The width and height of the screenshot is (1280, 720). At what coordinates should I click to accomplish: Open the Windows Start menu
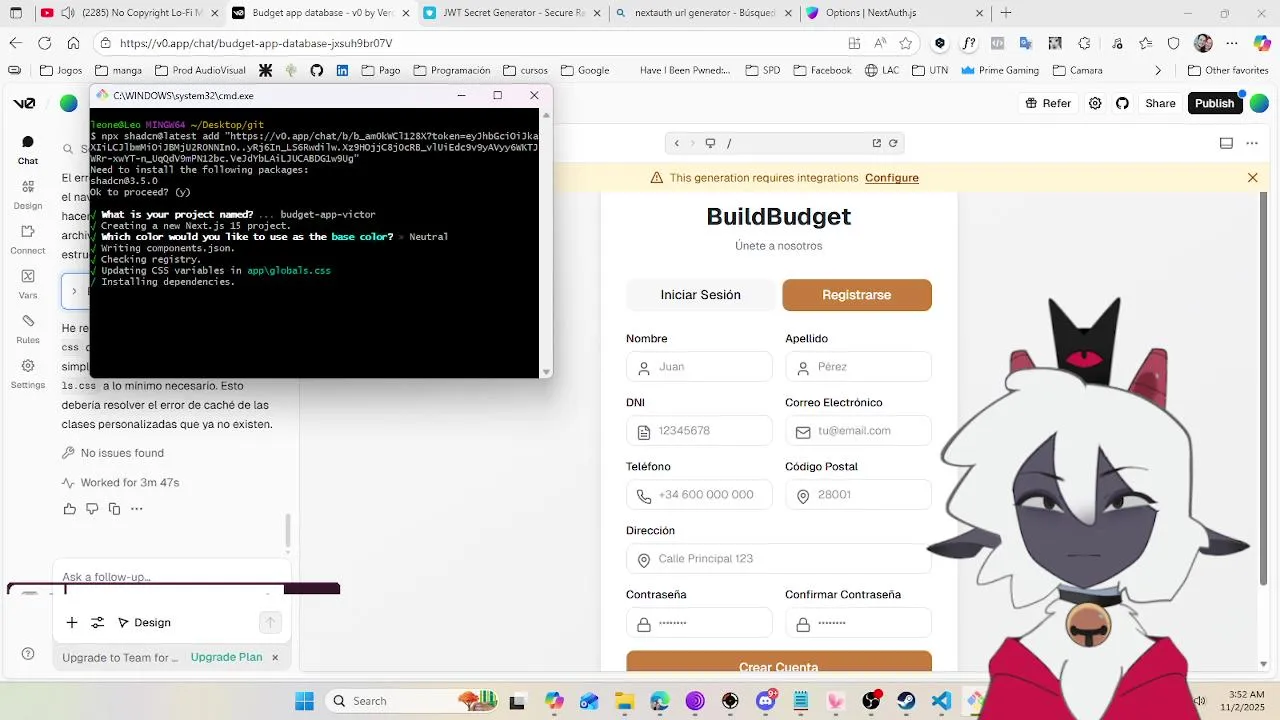pos(304,701)
